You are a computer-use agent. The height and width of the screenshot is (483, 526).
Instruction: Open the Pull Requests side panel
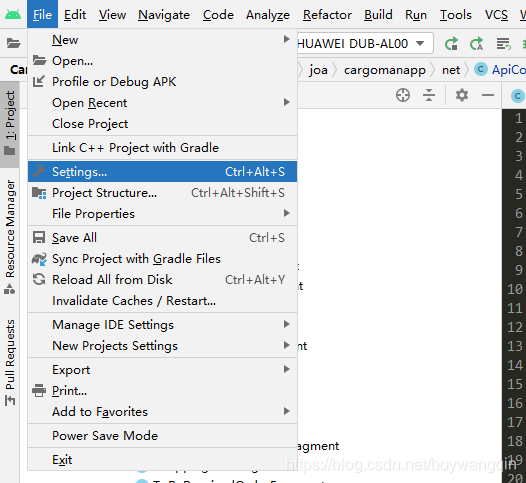(x=10, y=363)
